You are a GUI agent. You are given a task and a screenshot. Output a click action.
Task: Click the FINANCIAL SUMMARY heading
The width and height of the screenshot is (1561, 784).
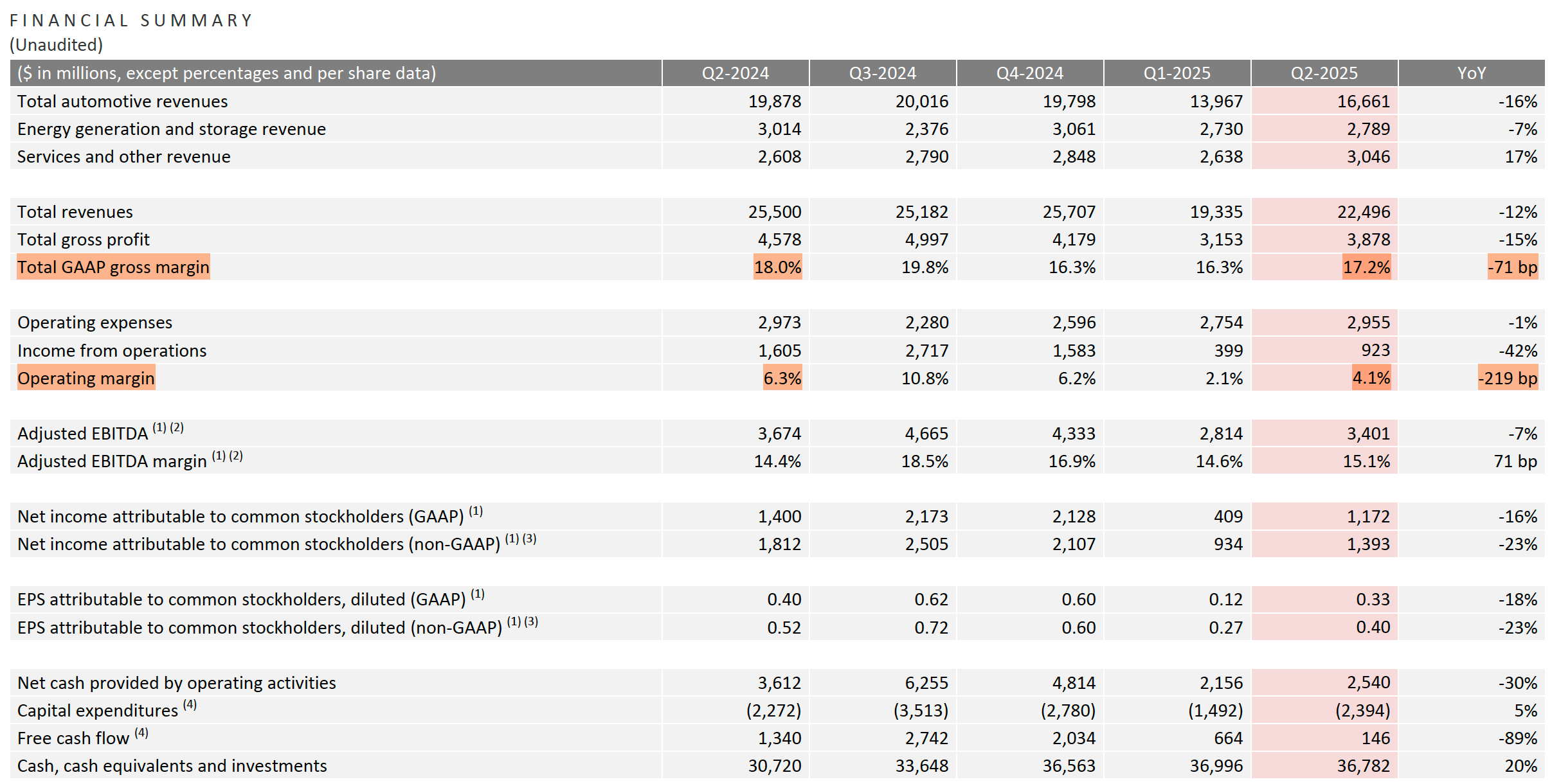pos(131,21)
